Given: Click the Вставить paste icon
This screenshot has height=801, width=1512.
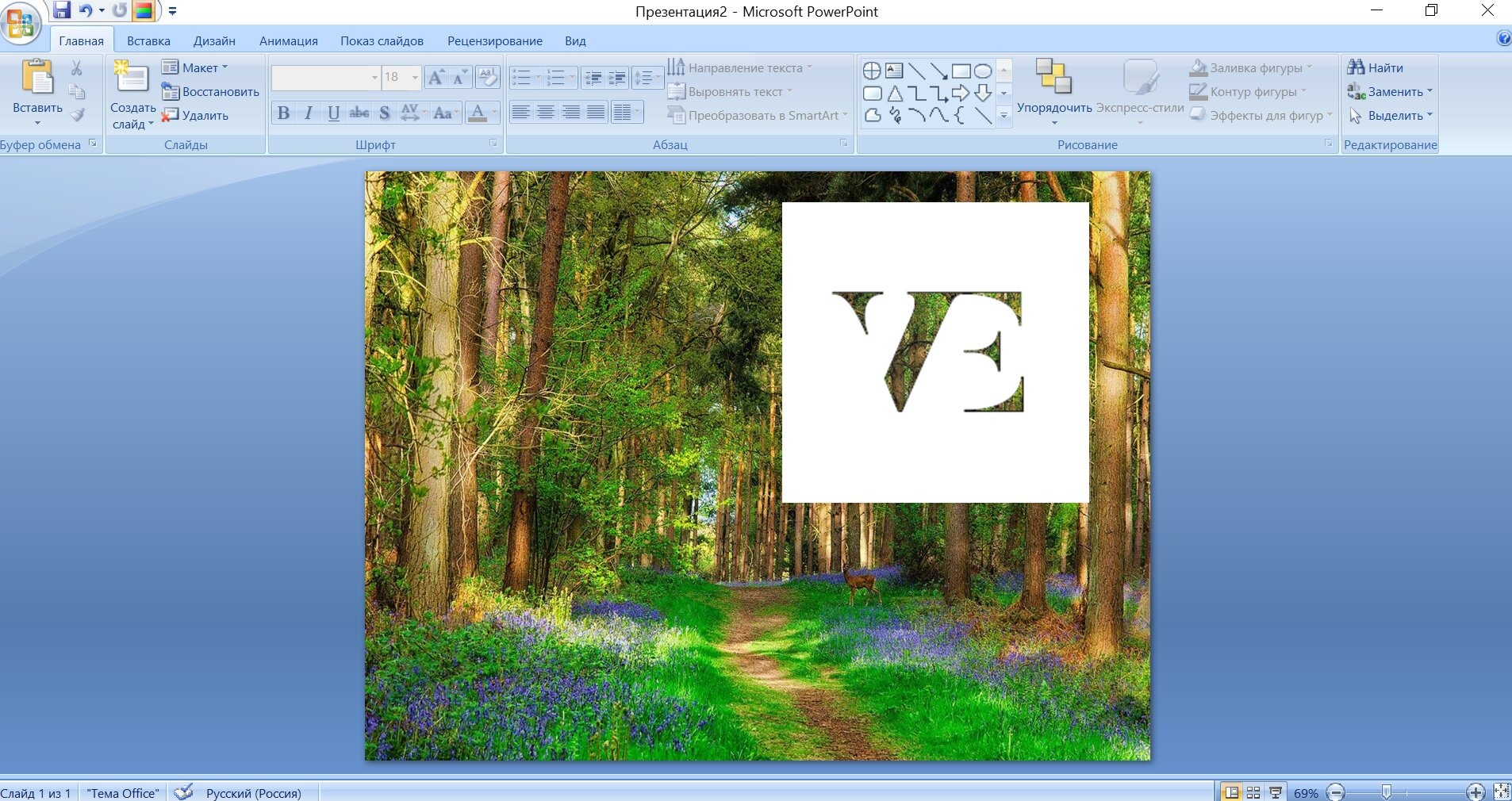Looking at the screenshot, I should [37, 77].
